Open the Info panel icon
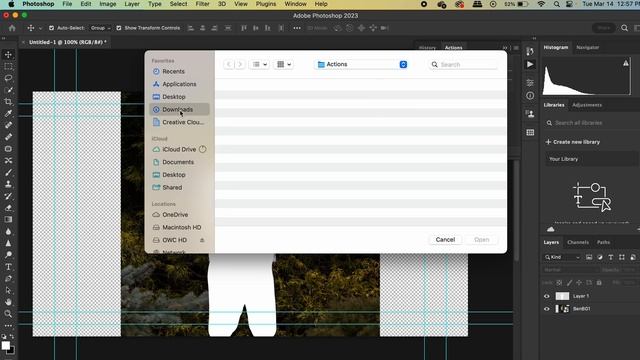 pyautogui.click(x=530, y=96)
